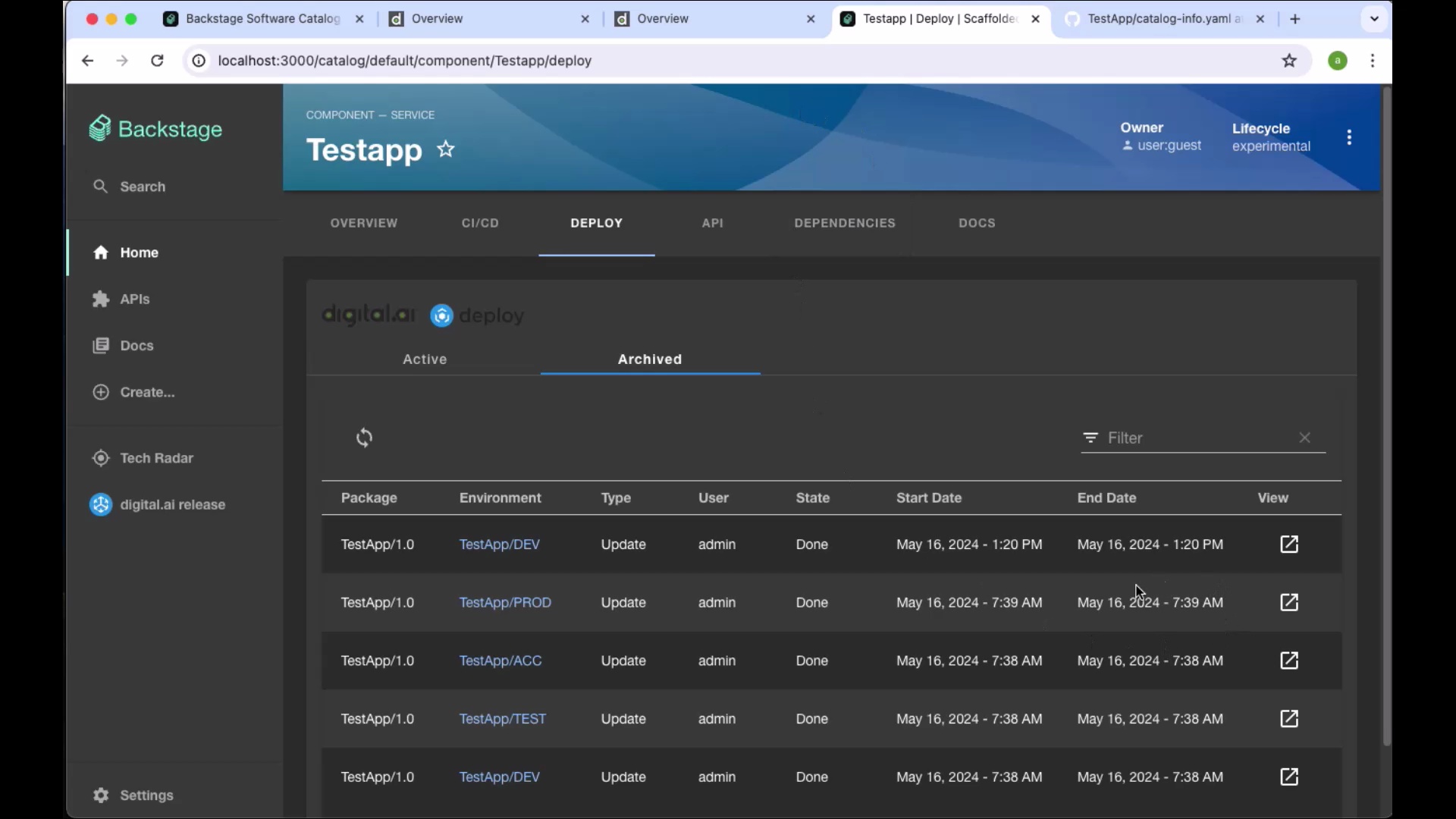Open Settings gear in sidebar
Screen dimensions: 1456x819
[101, 795]
